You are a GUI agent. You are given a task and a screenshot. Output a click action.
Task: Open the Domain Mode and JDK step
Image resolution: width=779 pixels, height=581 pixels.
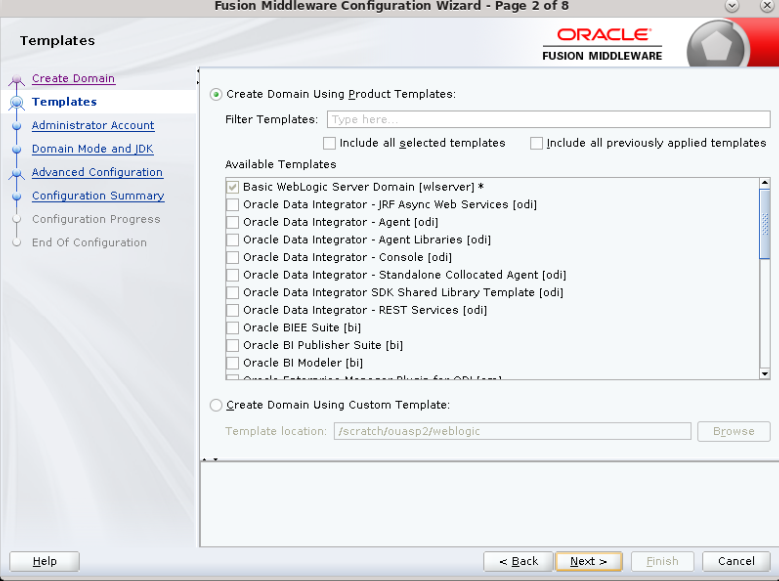tap(92, 149)
